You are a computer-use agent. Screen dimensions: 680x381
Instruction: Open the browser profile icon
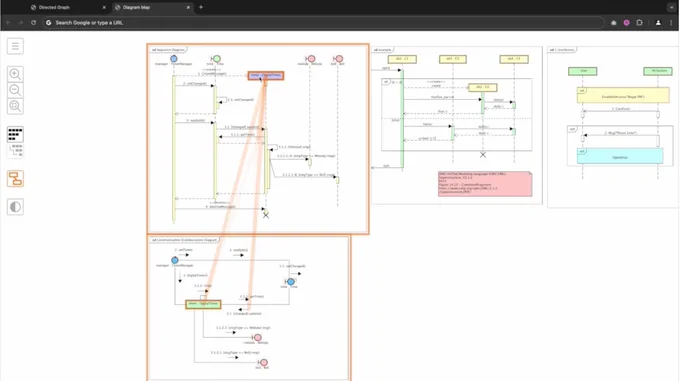point(658,23)
